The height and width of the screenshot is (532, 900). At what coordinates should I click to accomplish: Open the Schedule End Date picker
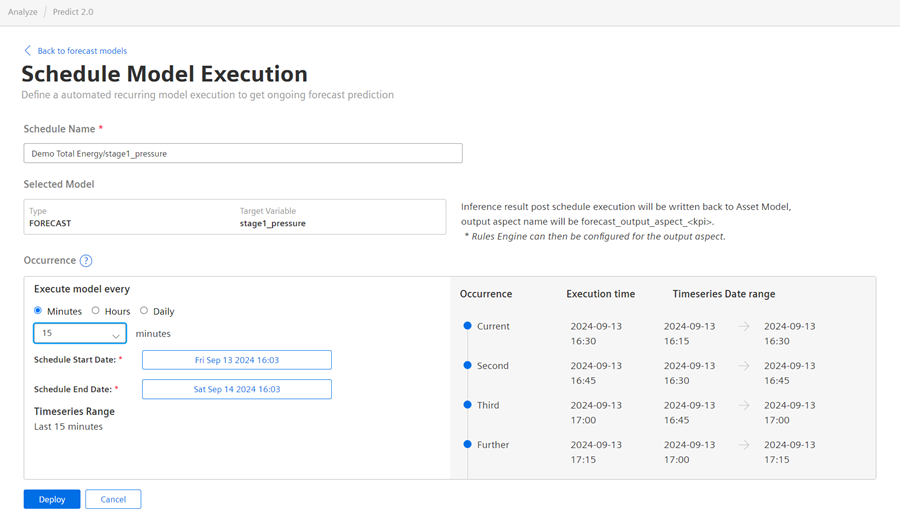pyautogui.click(x=237, y=389)
